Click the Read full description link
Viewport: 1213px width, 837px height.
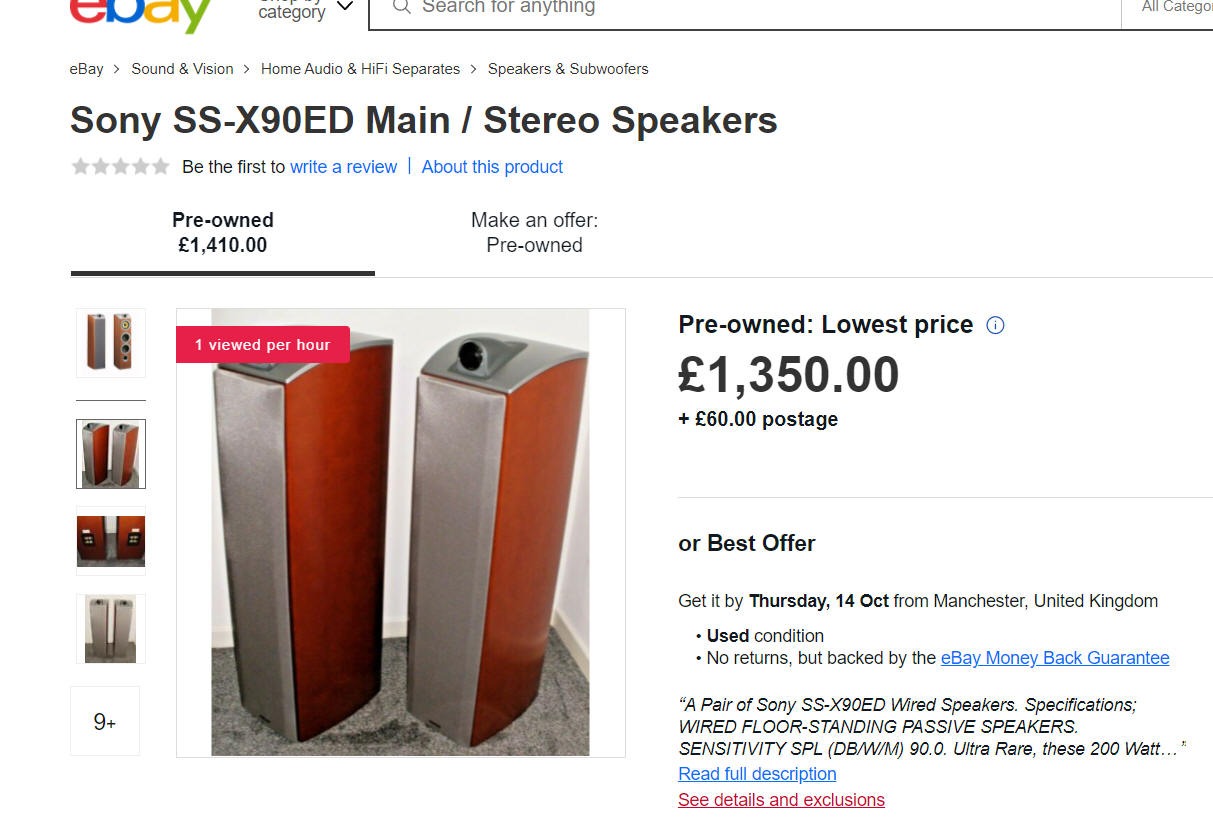point(757,774)
